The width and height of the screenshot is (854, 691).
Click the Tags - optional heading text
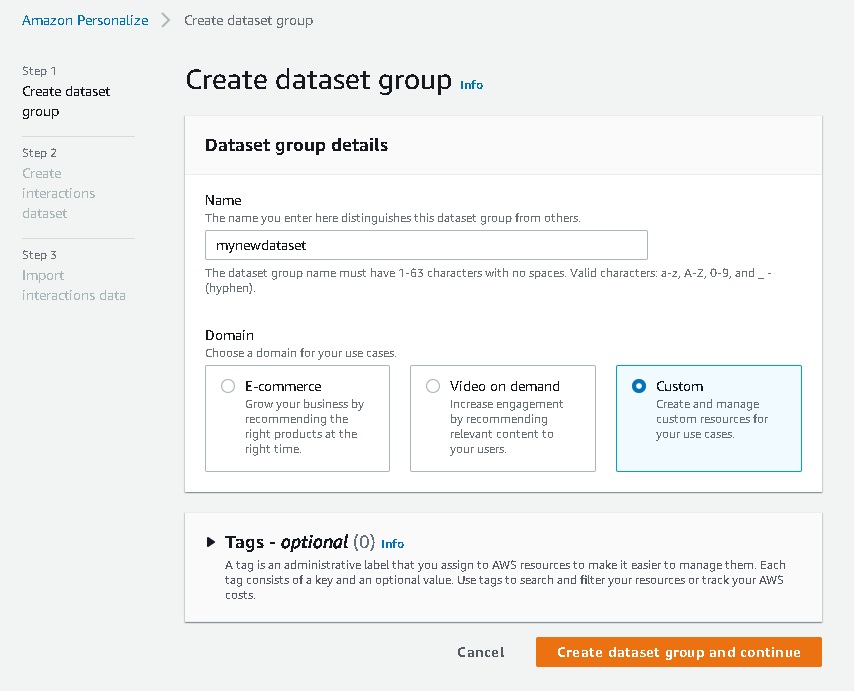click(286, 542)
